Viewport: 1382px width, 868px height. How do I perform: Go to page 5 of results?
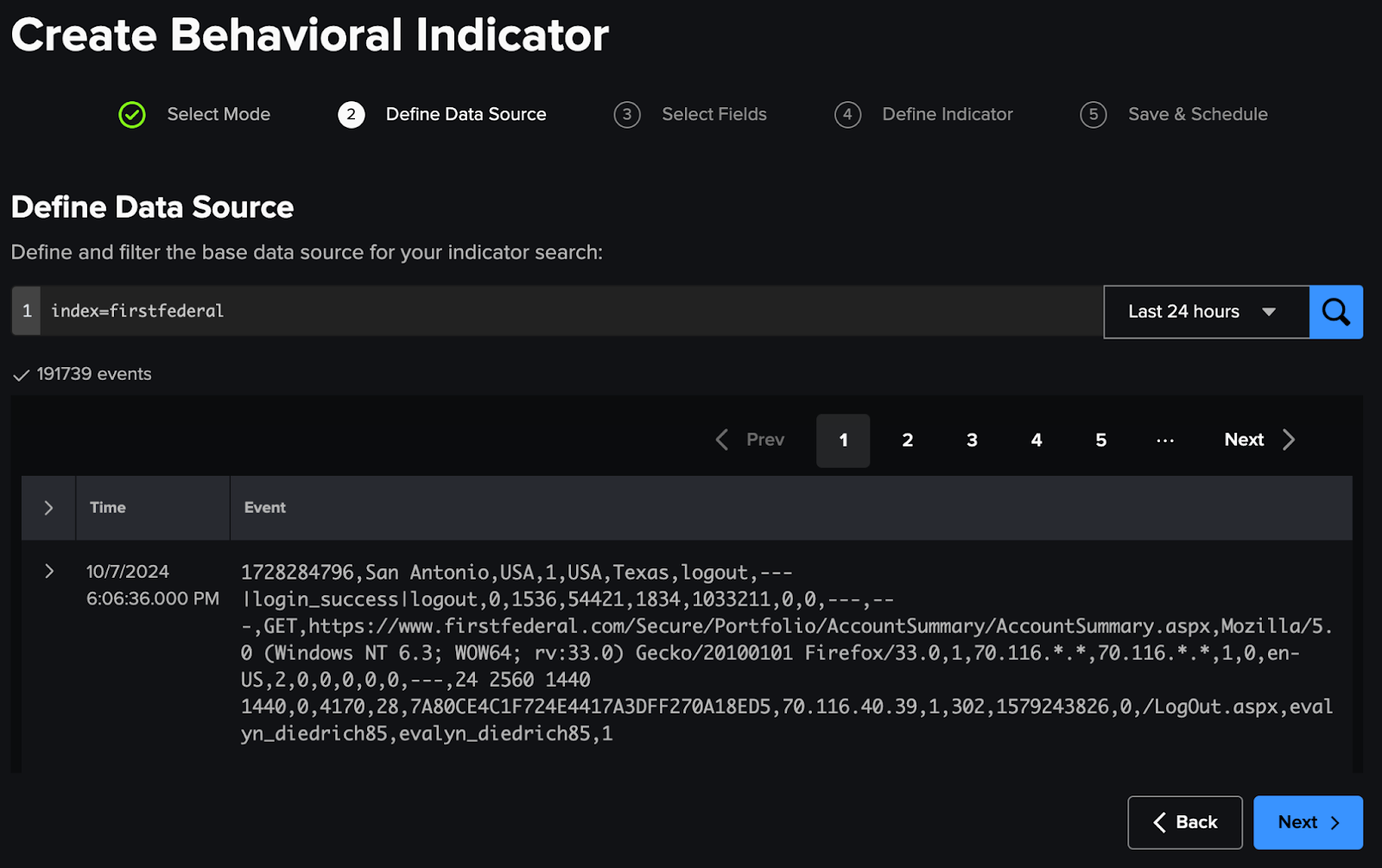(x=1100, y=440)
